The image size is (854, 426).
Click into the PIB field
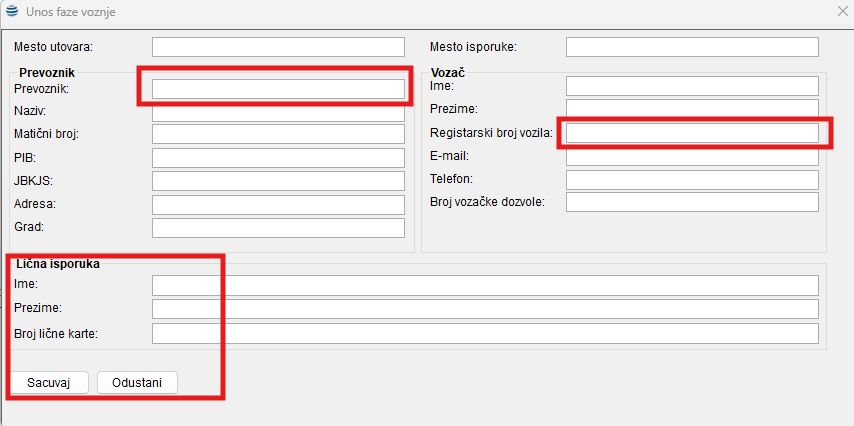[278, 157]
